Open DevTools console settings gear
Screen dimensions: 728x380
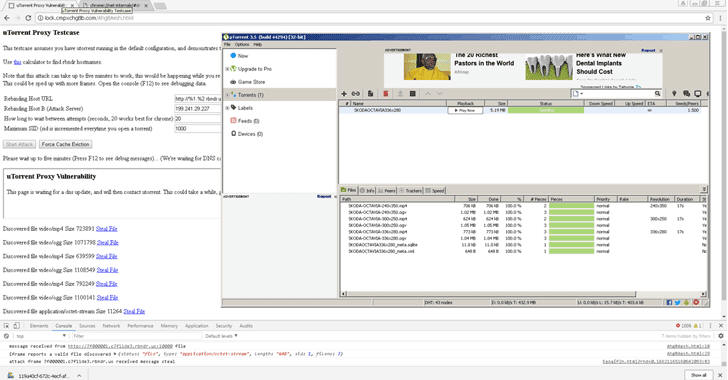[x=721, y=336]
